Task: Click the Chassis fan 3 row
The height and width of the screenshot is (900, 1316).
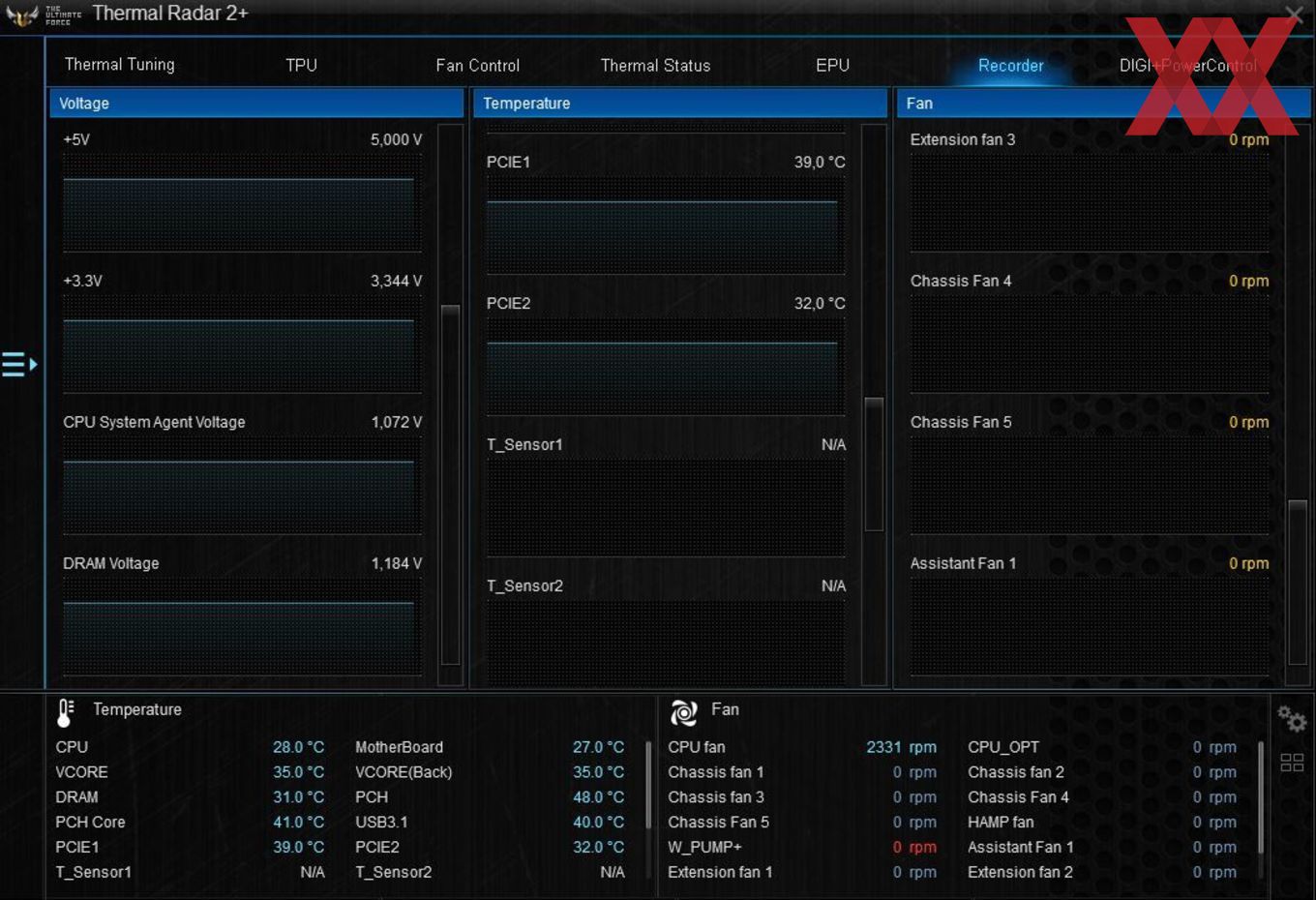Action: coord(802,797)
